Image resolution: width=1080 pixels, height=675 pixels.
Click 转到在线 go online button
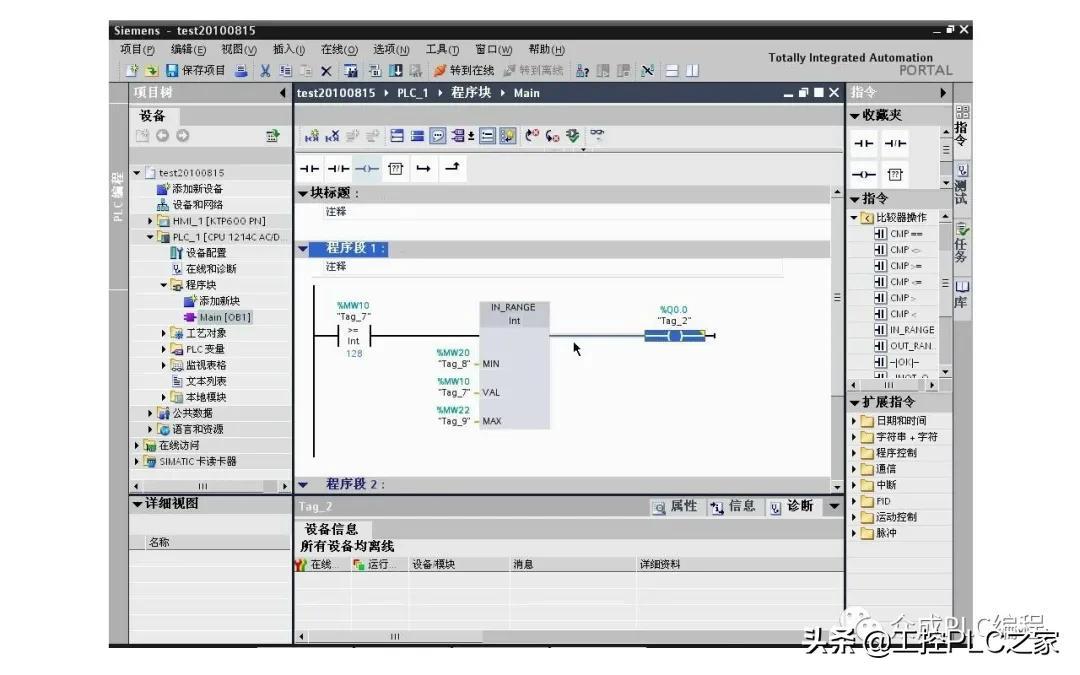click(464, 70)
